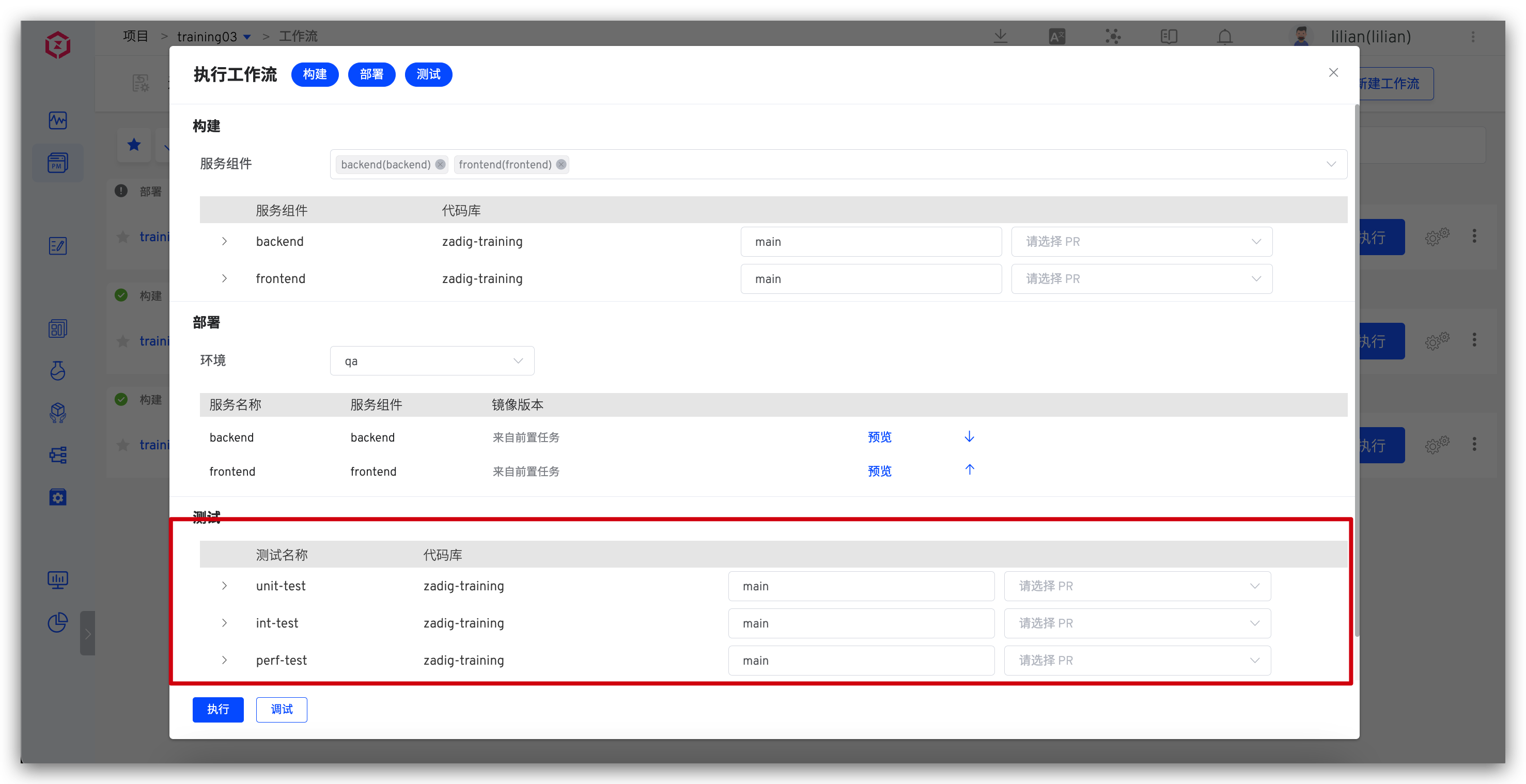
Task: Open the PR dropdown for frontend
Action: point(1142,279)
